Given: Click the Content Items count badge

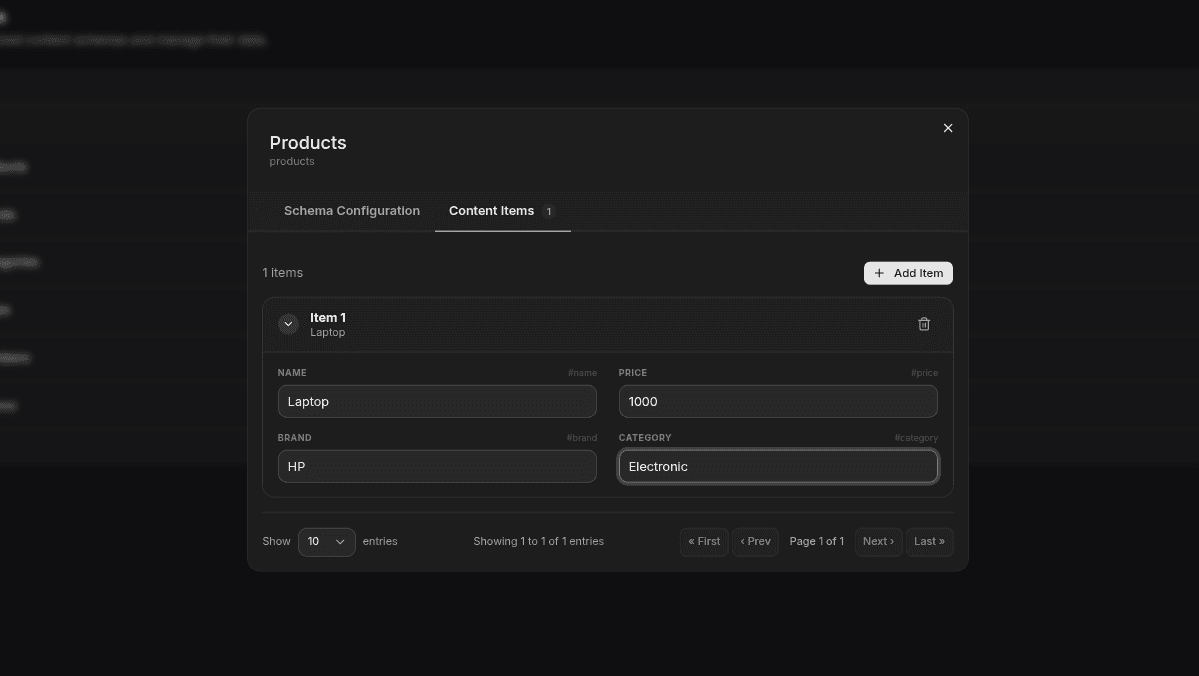Looking at the screenshot, I should tap(548, 212).
